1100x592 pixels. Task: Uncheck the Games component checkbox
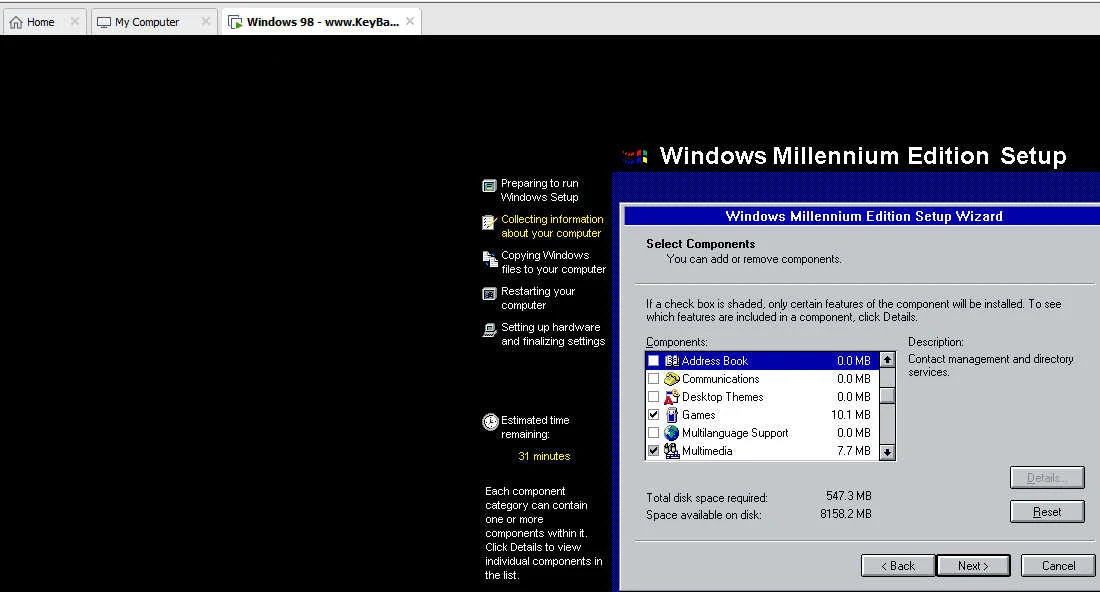[653, 415]
